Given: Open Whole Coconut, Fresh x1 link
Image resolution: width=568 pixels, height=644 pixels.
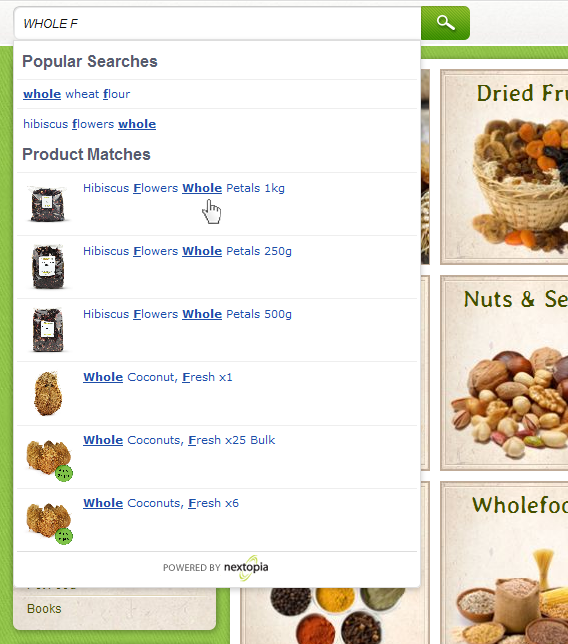Looking at the screenshot, I should tap(158, 377).
